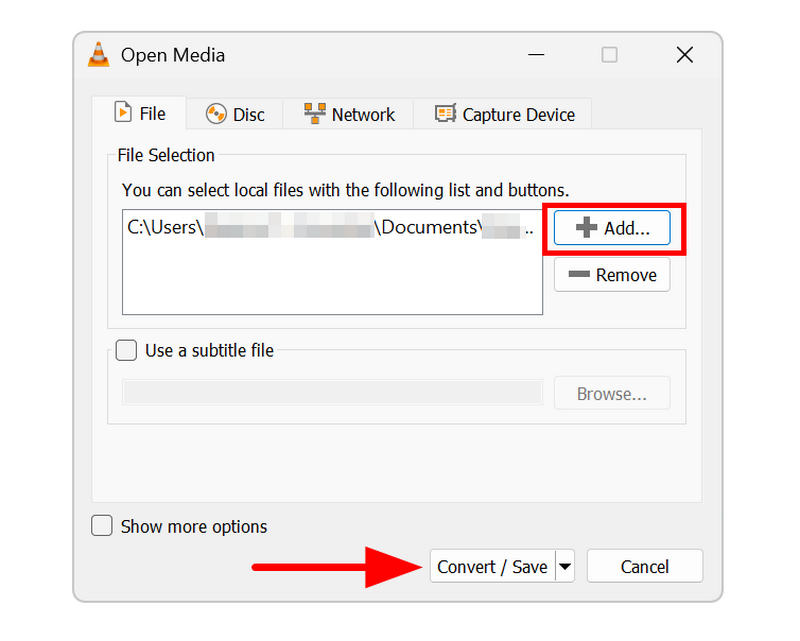The width and height of the screenshot is (800, 641).
Task: Click empty area of the file list box
Action: pyautogui.click(x=332, y=278)
